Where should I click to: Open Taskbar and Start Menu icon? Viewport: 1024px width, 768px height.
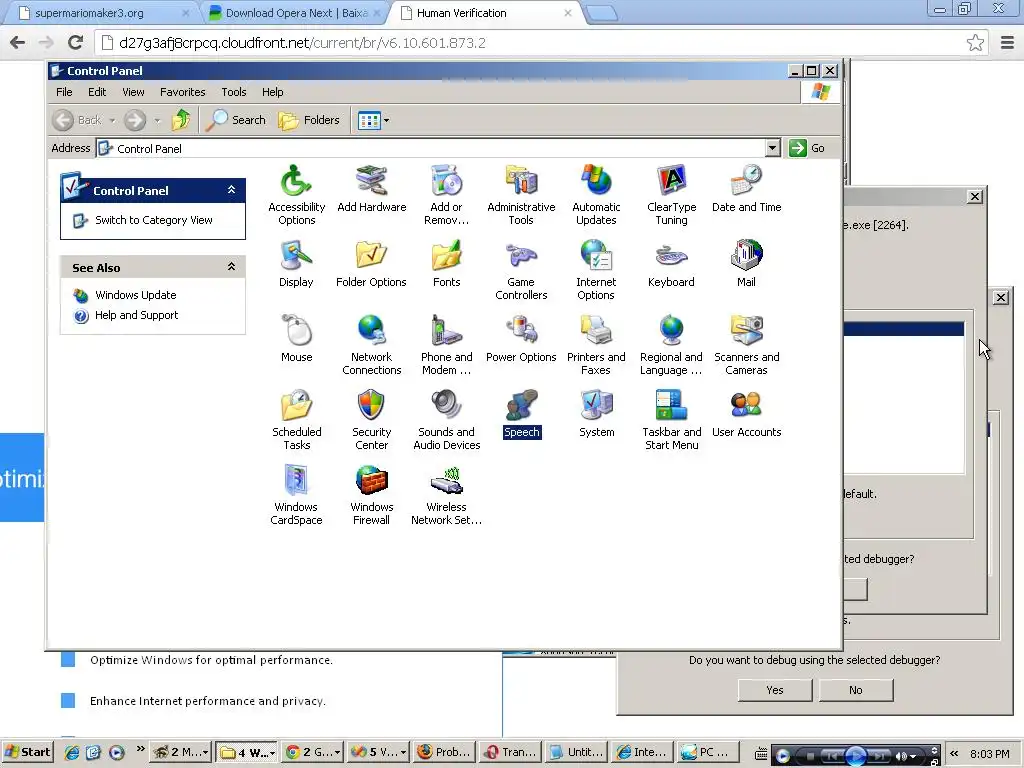[671, 419]
